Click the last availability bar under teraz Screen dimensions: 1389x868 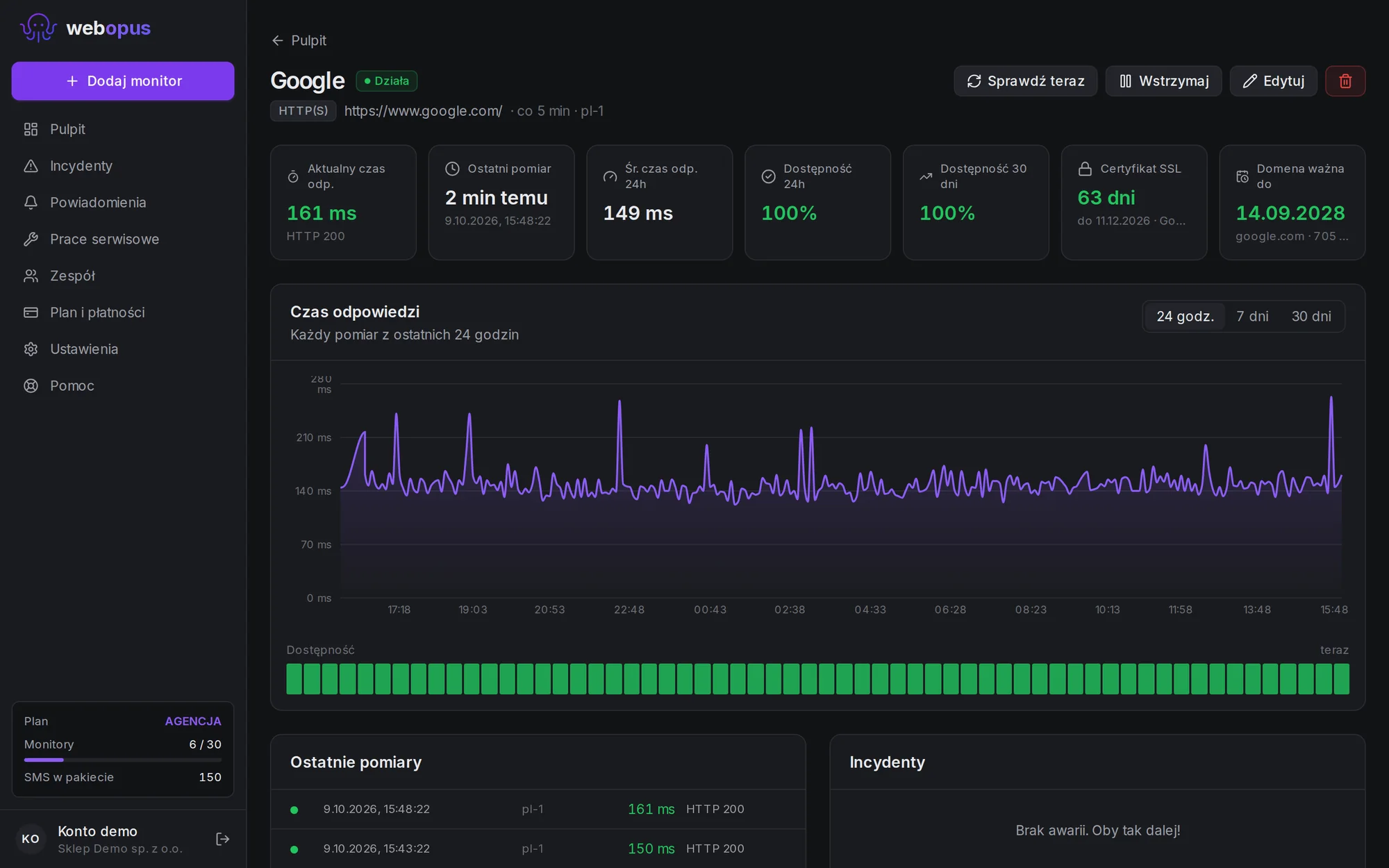[x=1341, y=679]
